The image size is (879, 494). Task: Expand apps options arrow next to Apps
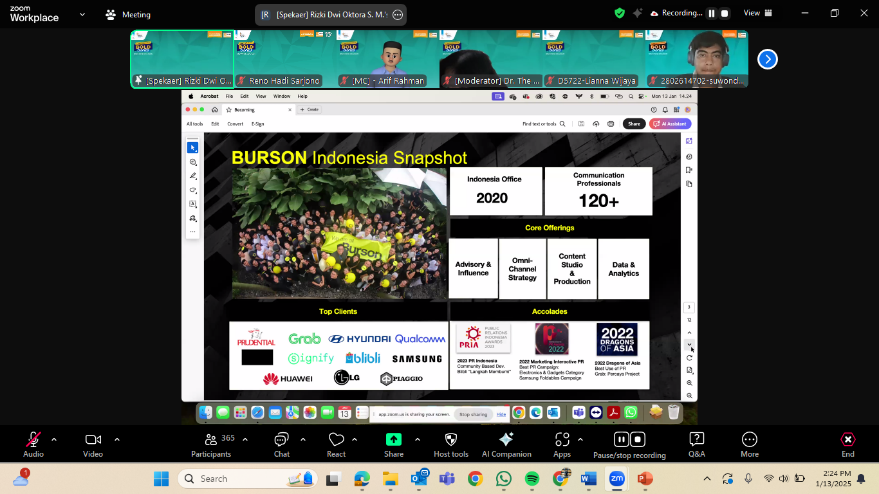[x=580, y=440]
